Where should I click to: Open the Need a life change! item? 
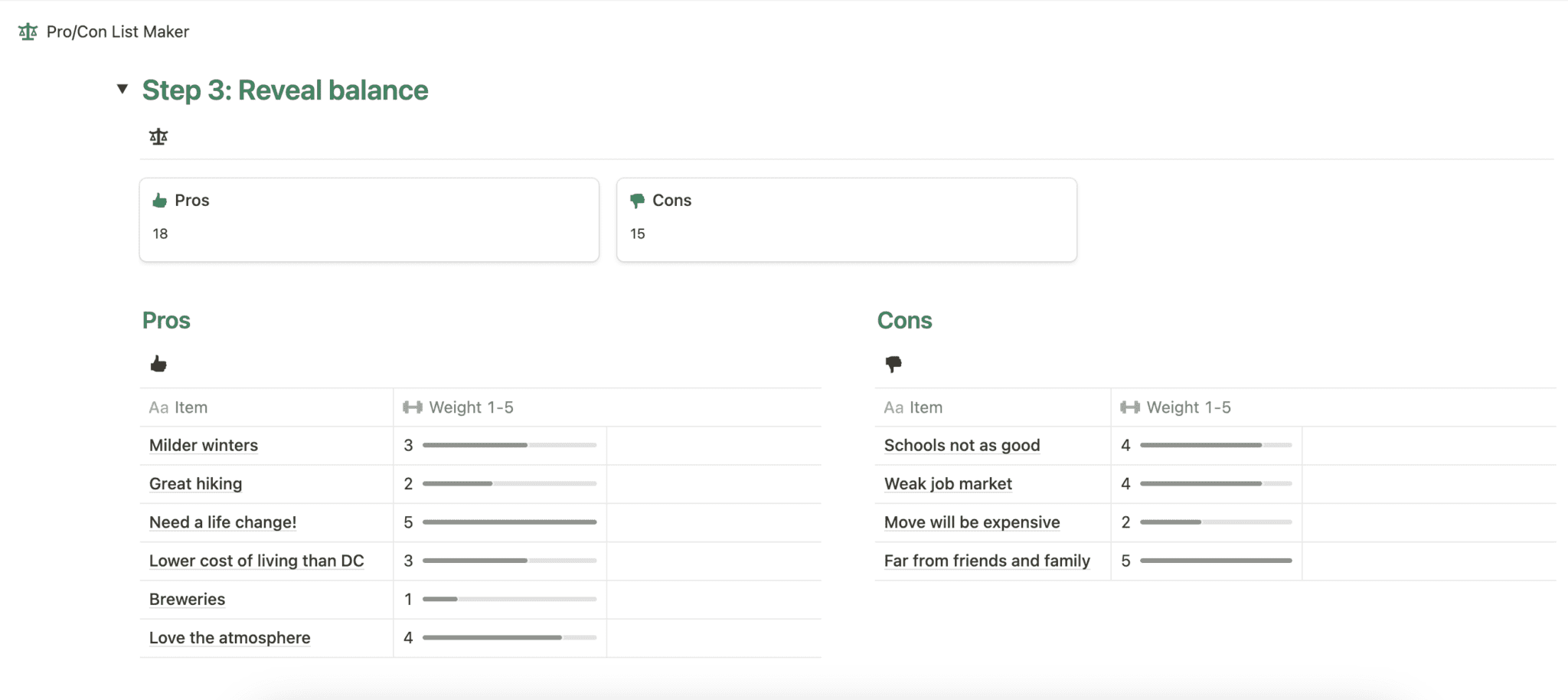[222, 522]
